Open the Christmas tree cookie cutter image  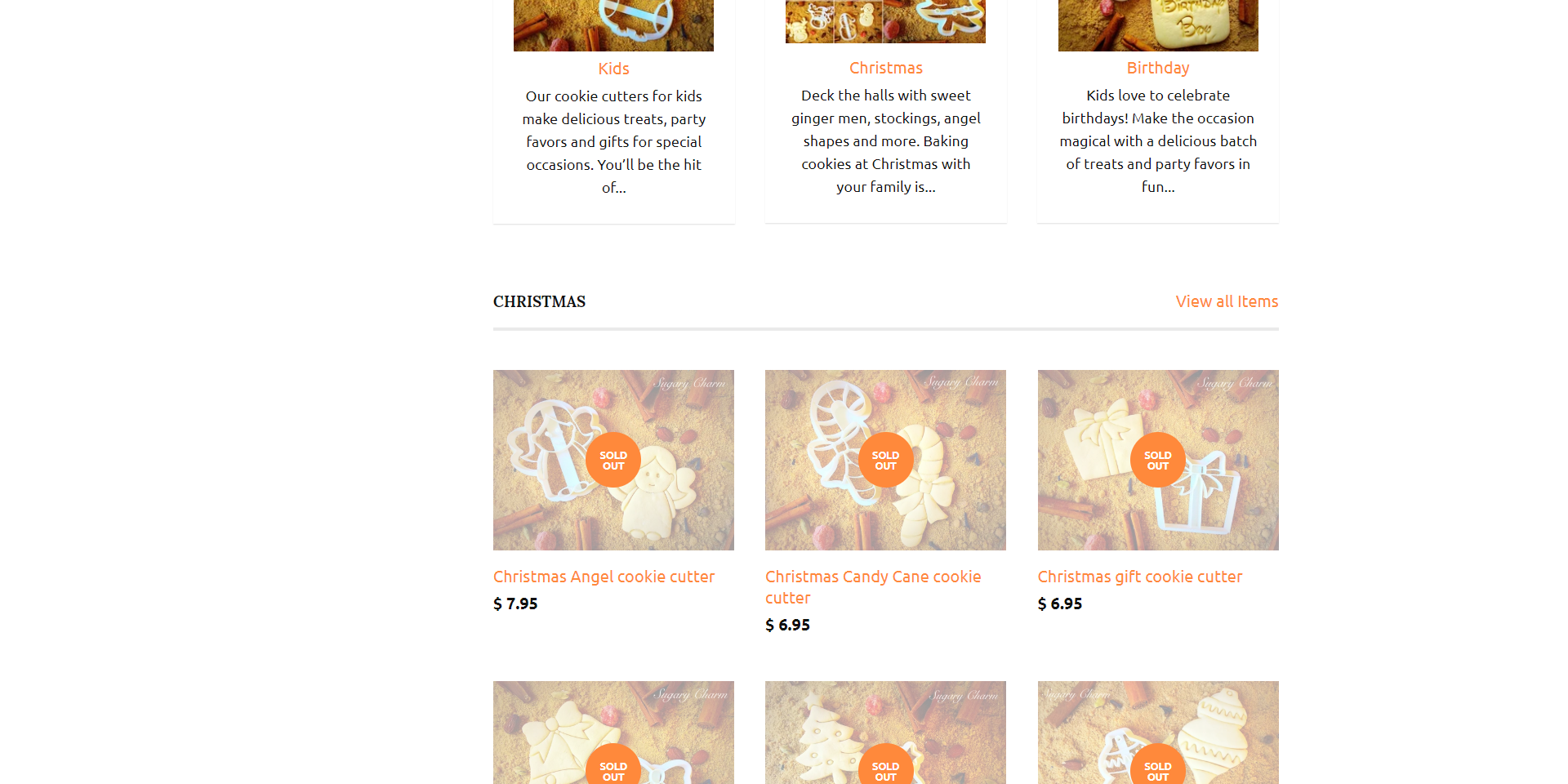(x=885, y=733)
